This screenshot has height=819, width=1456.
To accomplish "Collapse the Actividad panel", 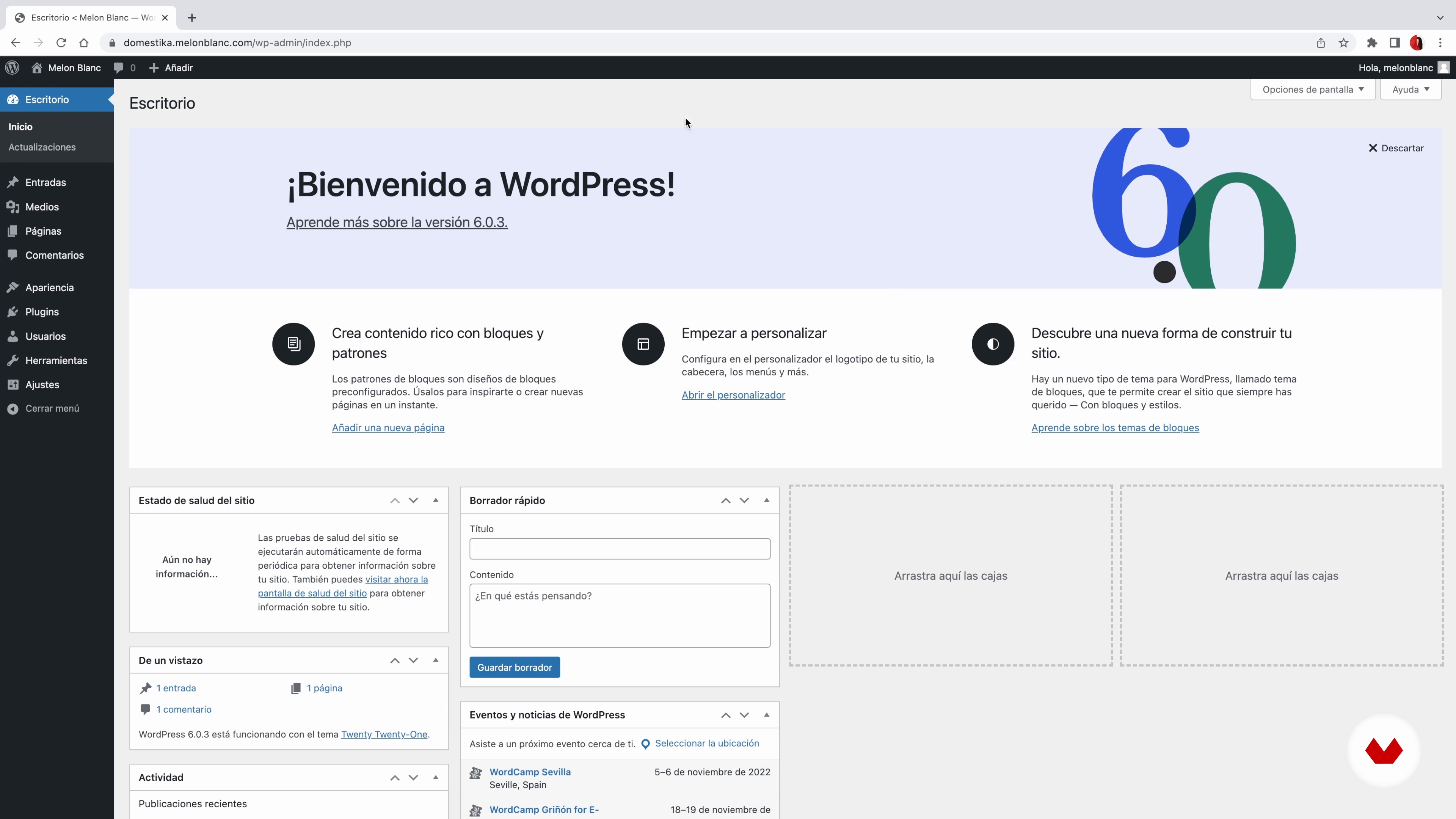I will (436, 778).
